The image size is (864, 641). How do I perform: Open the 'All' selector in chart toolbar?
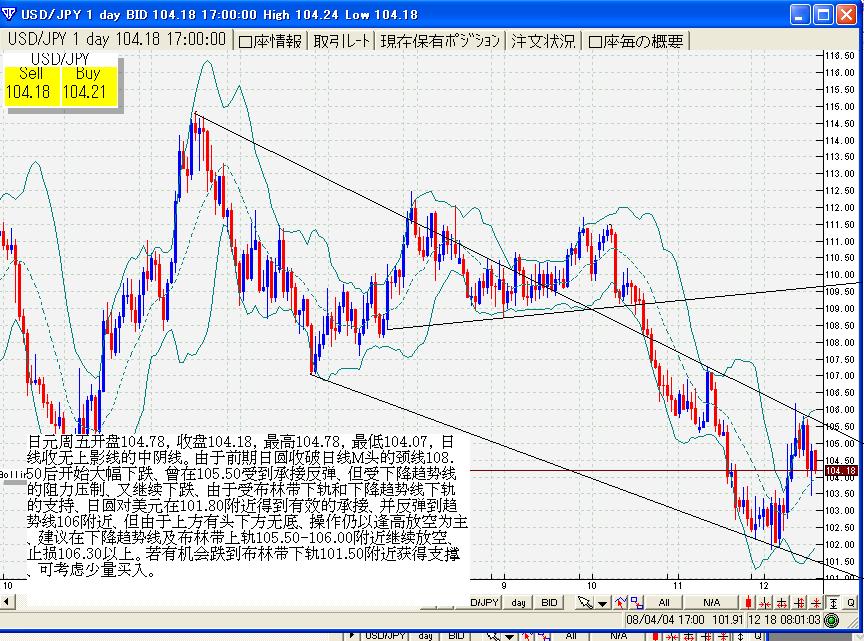(x=664, y=602)
